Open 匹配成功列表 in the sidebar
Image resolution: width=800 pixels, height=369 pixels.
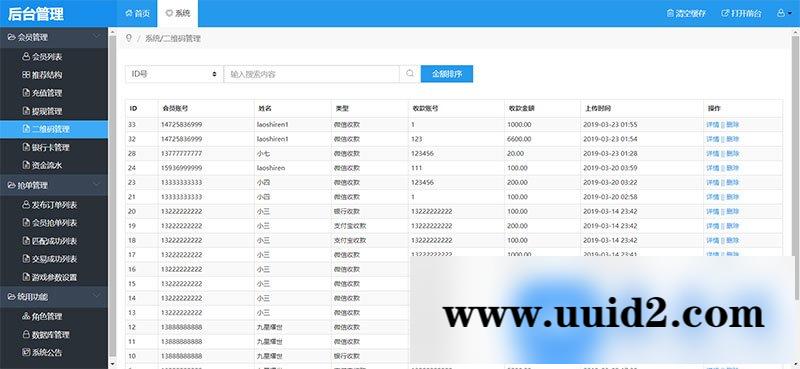coord(49,241)
